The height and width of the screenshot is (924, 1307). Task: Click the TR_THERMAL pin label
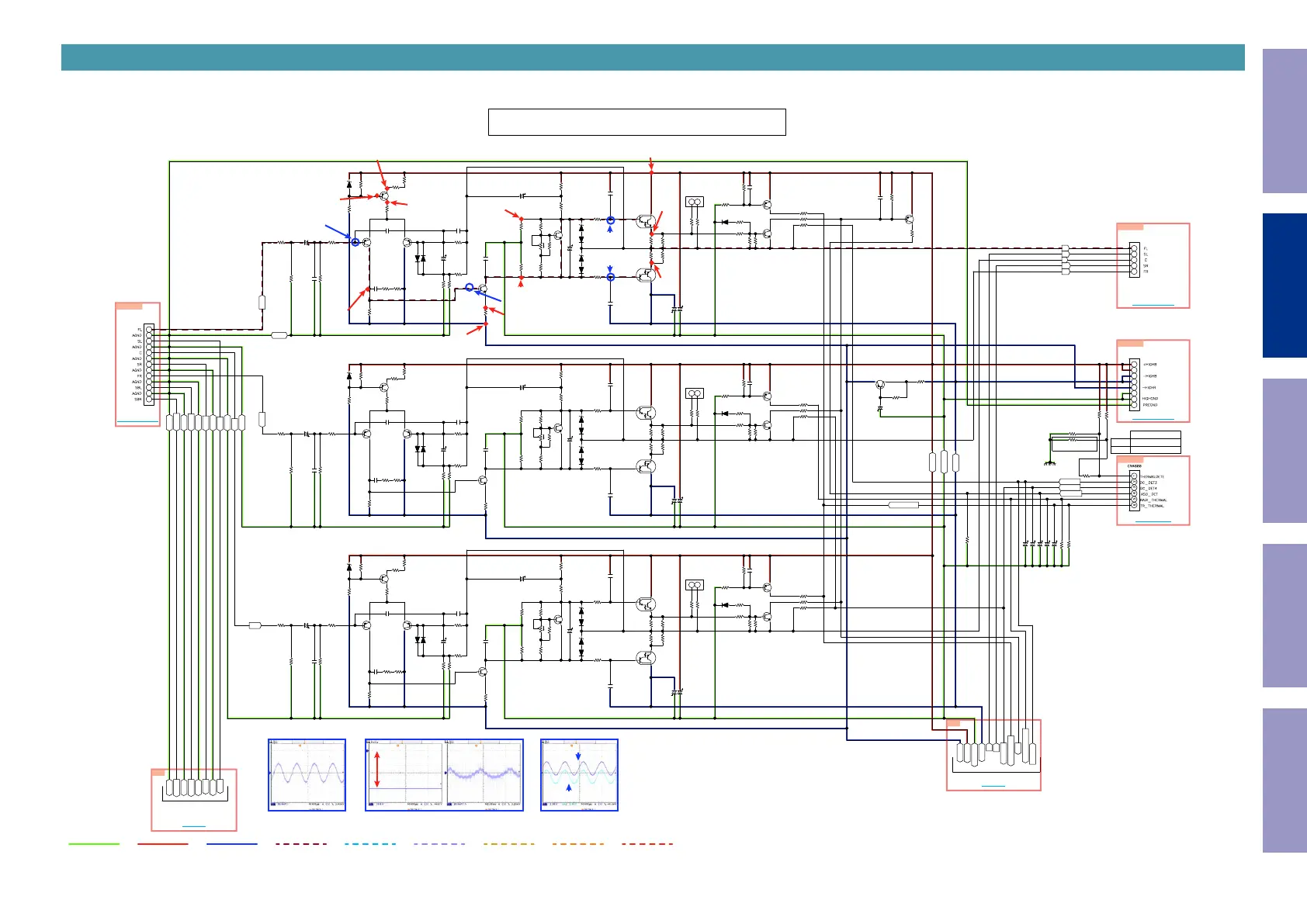1153,506
